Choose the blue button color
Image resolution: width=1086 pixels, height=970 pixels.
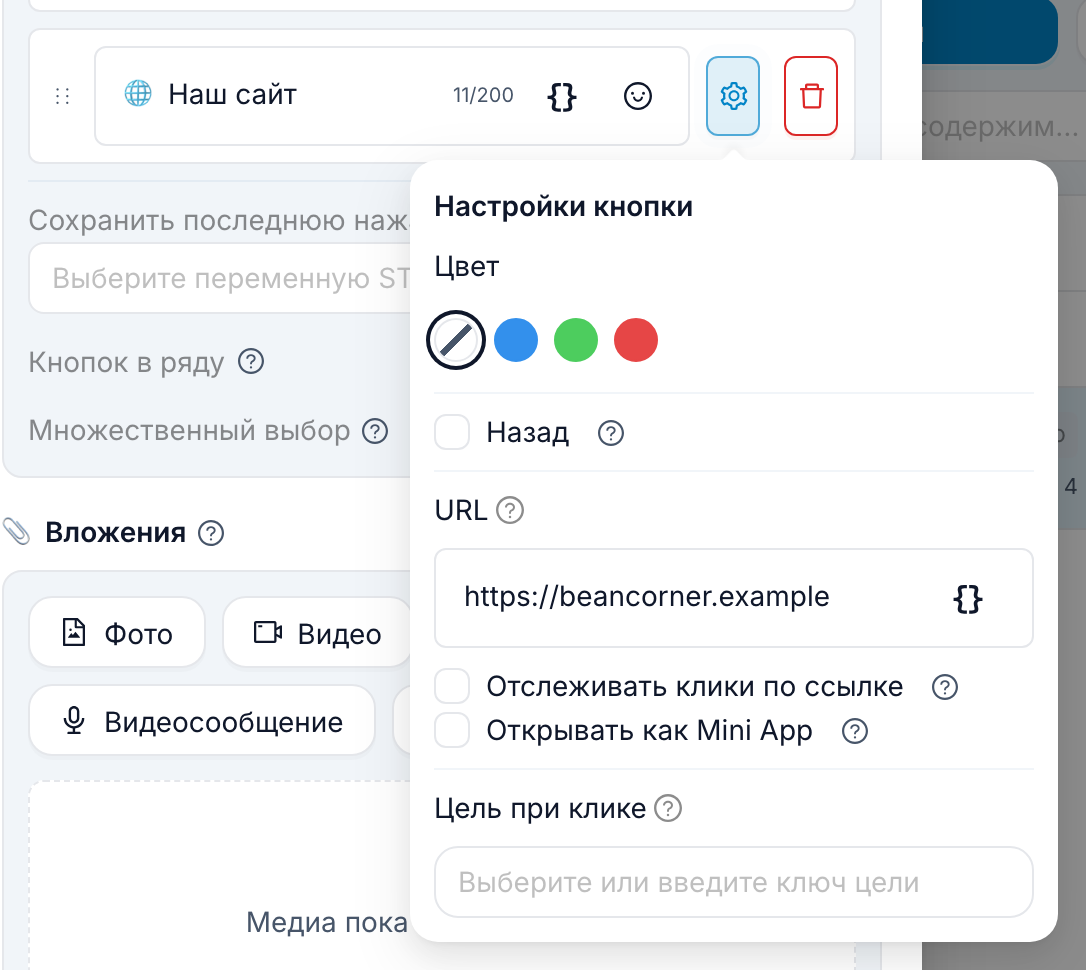(516, 340)
